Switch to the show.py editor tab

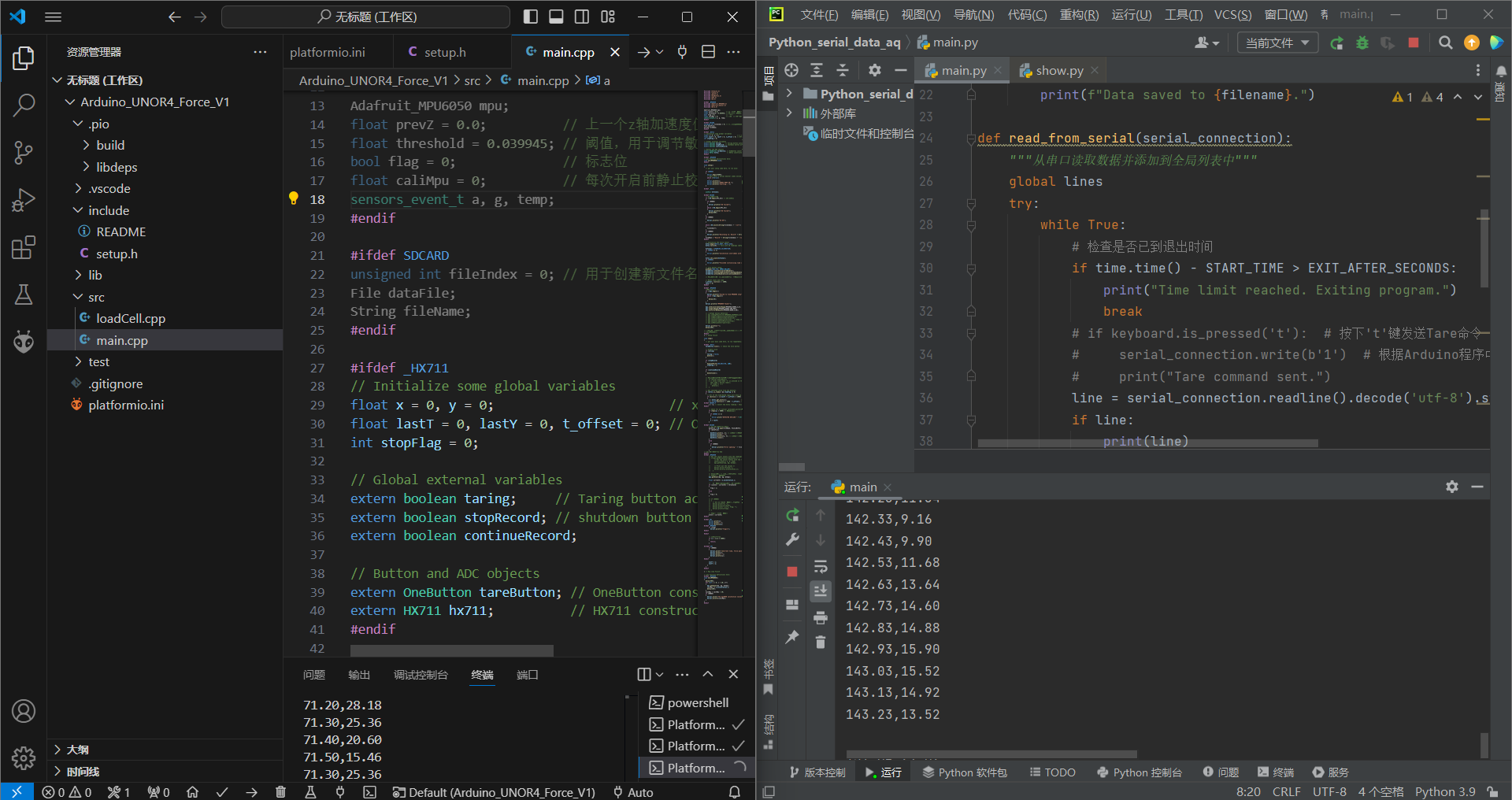click(x=1058, y=71)
